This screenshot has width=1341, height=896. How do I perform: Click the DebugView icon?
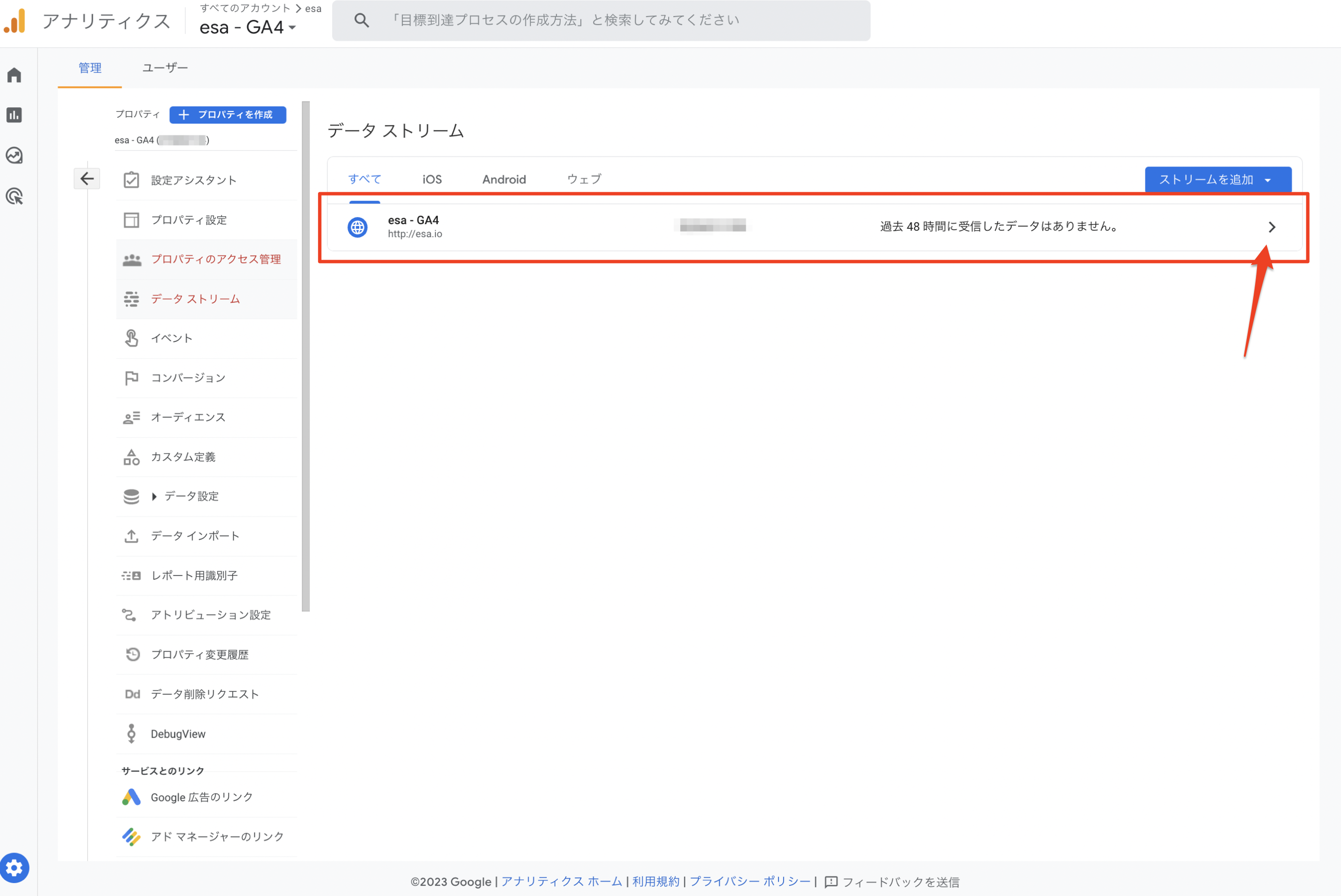pyautogui.click(x=131, y=734)
